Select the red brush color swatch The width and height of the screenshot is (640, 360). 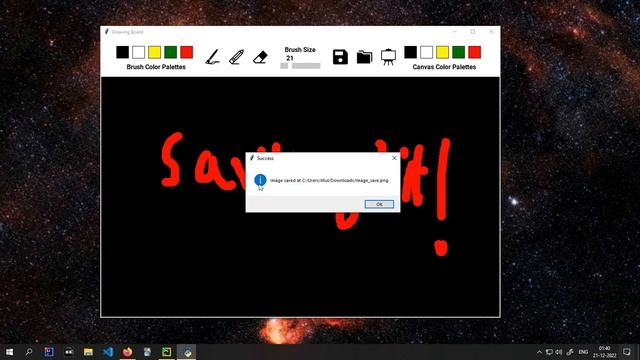(187, 52)
